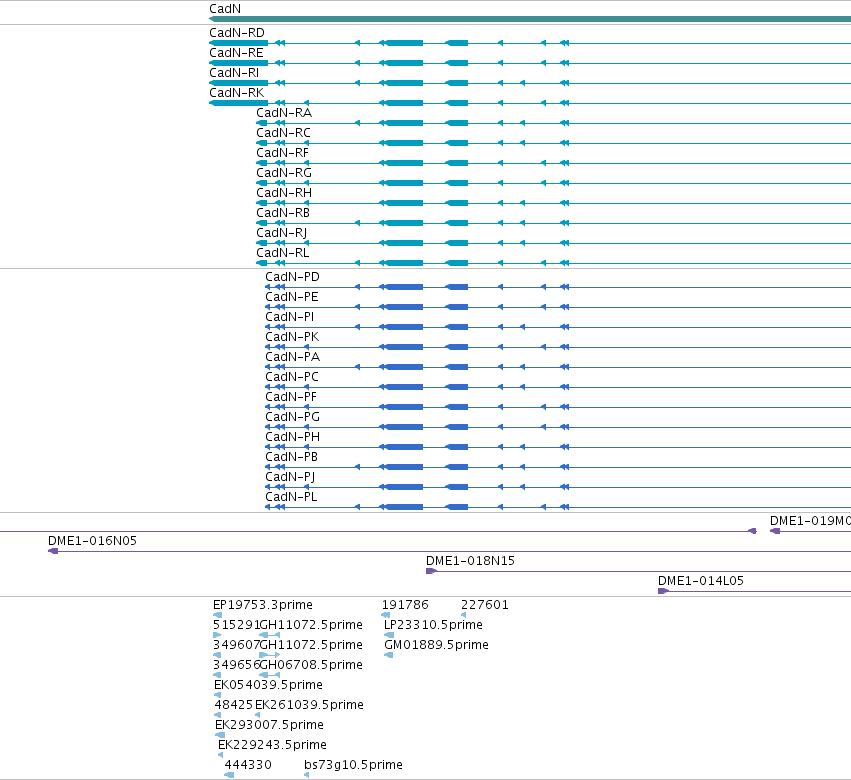Select the EK229243.5prime label

point(272,745)
